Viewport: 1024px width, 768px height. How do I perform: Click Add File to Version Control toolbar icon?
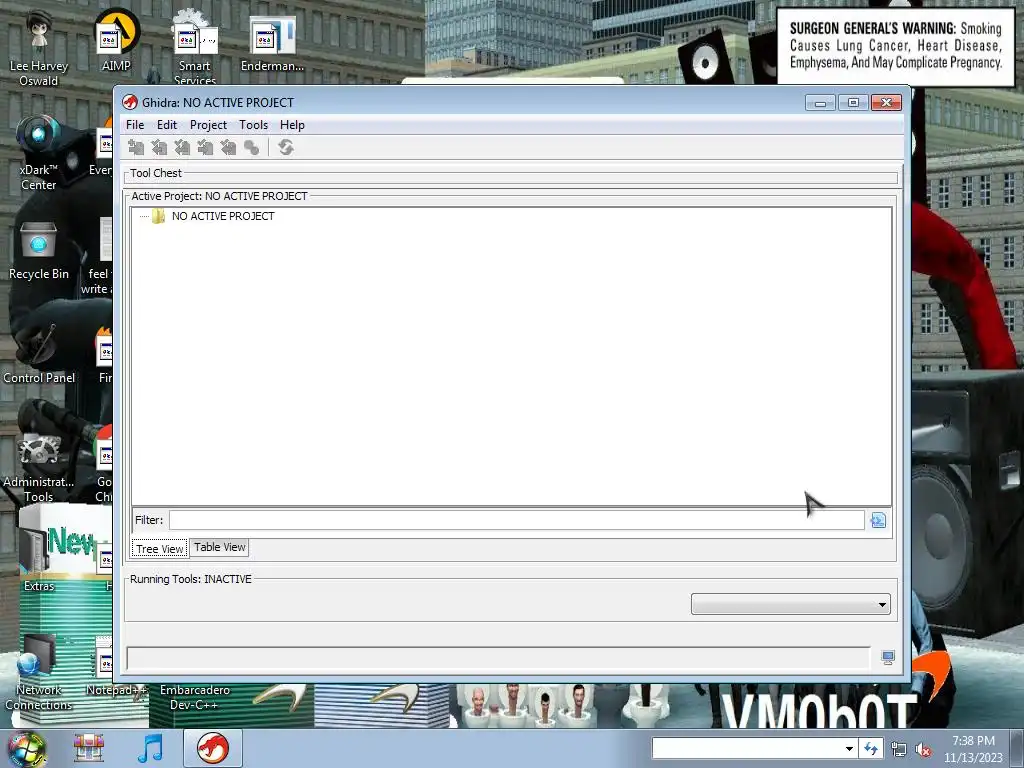click(136, 148)
